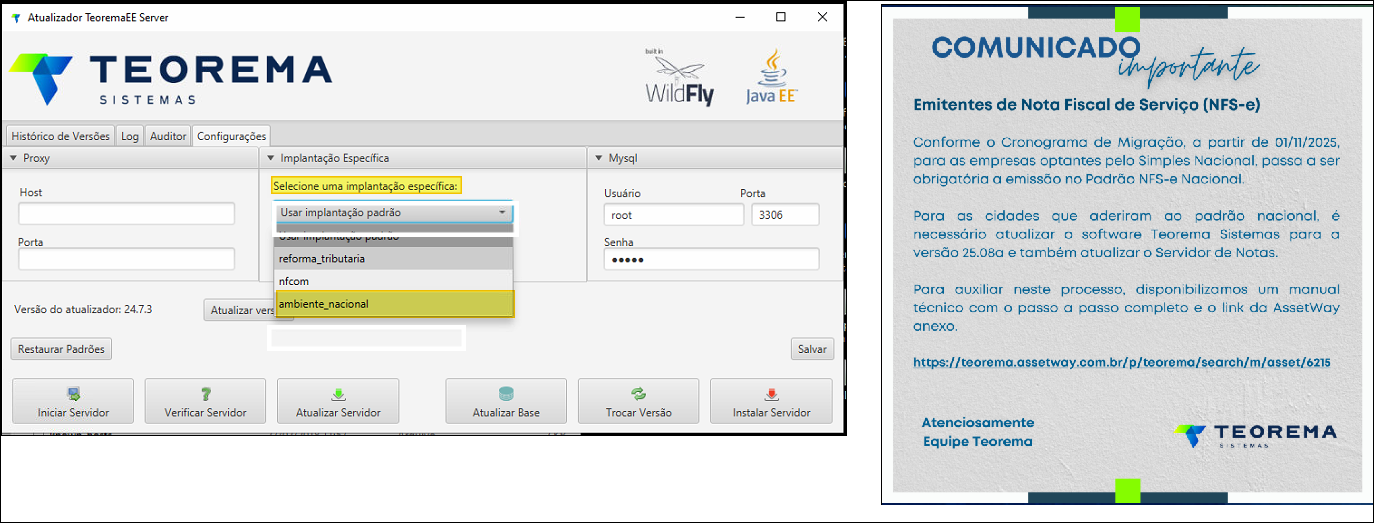Click the Iniciar Servidor button icon
The height and width of the screenshot is (523, 1374).
73,394
